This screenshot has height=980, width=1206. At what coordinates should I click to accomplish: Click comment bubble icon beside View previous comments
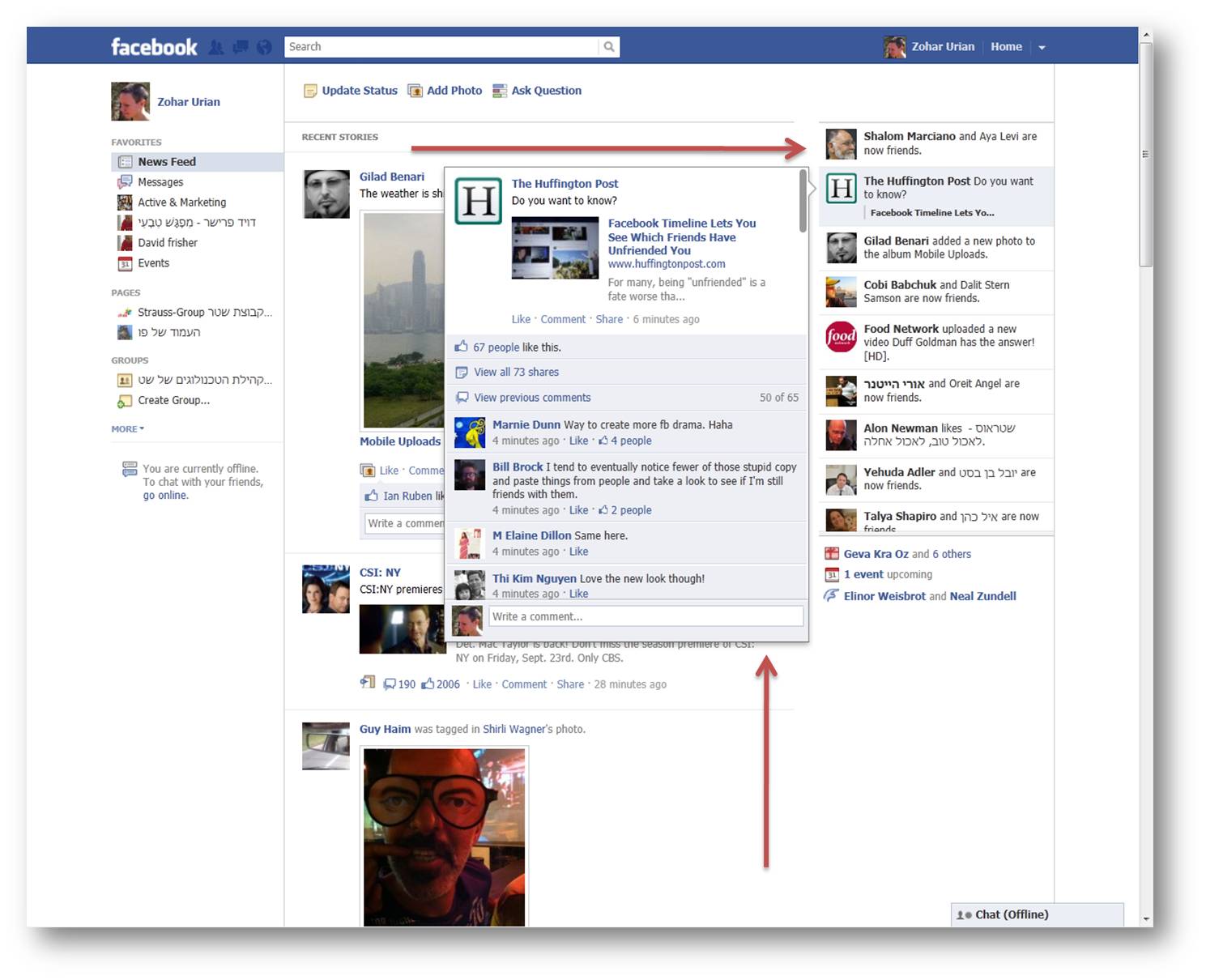(462, 398)
